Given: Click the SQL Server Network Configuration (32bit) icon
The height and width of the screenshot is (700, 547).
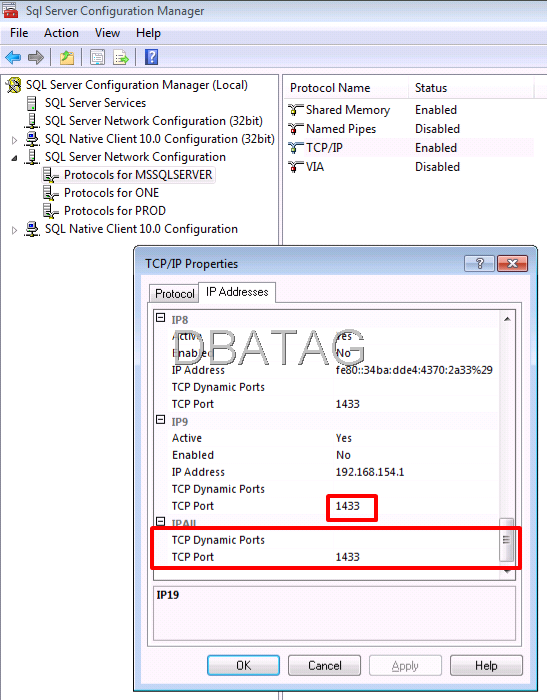Looking at the screenshot, I should (x=32, y=121).
